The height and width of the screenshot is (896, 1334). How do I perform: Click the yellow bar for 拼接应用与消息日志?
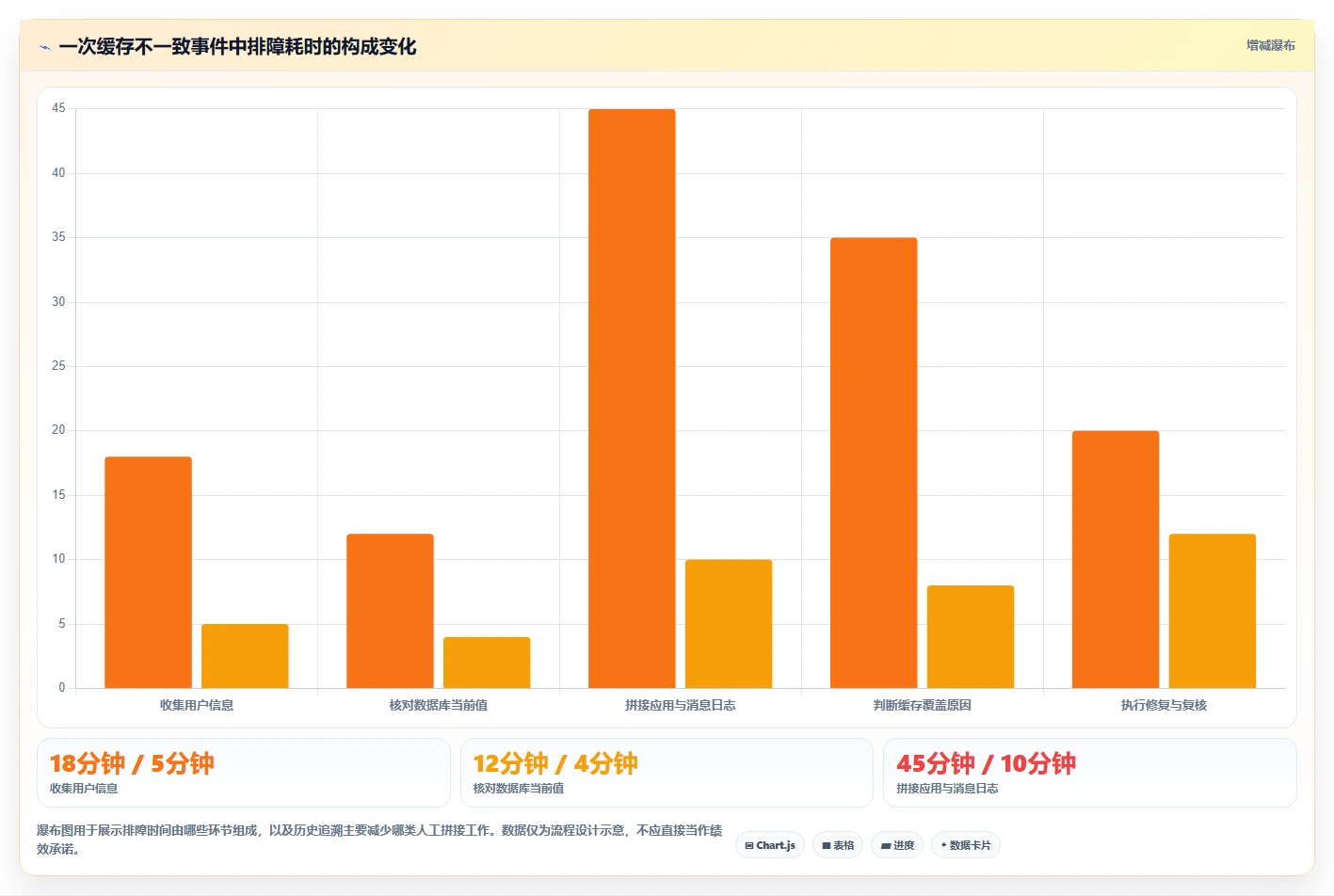tap(729, 624)
